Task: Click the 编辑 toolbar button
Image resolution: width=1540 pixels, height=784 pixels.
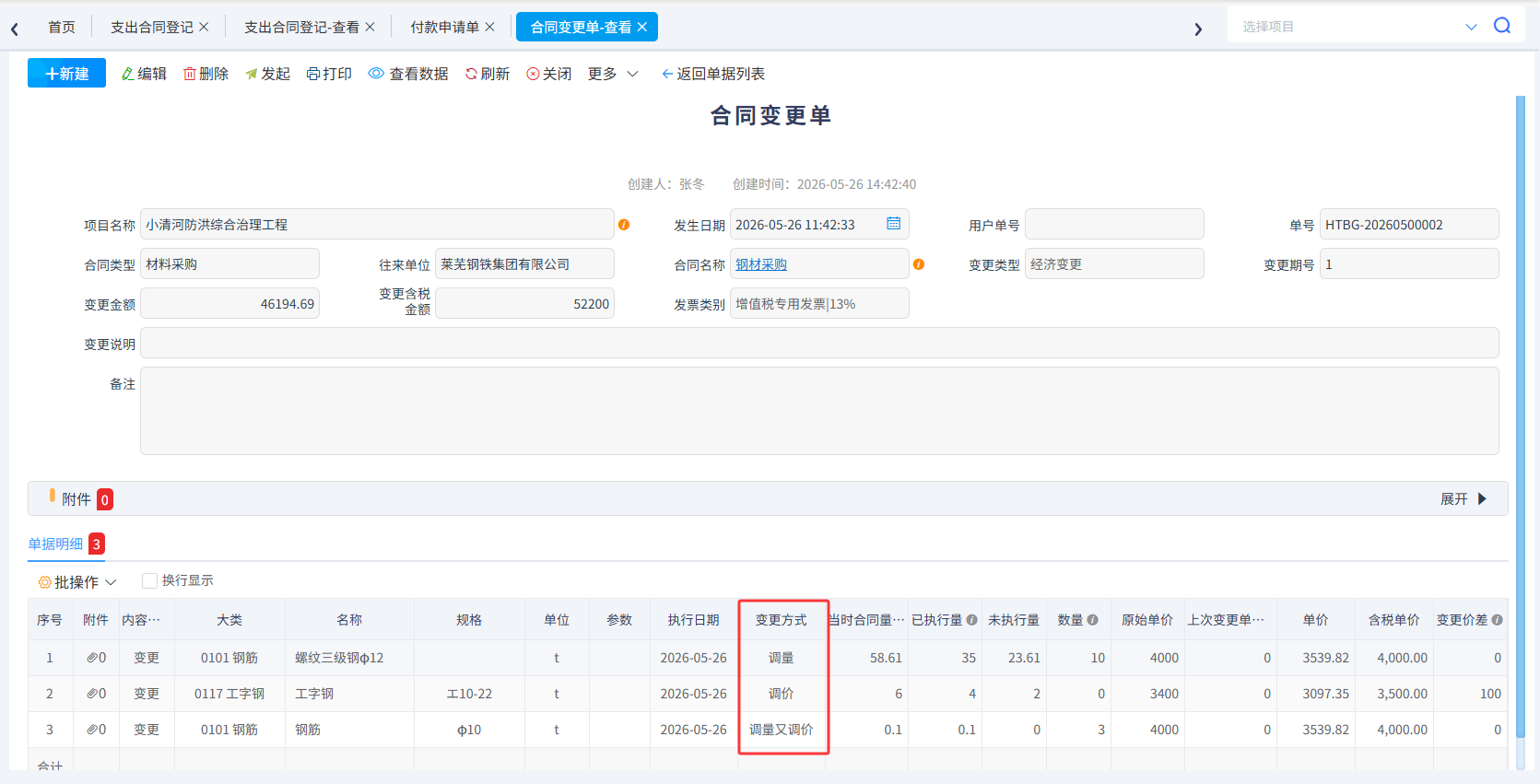Action: tap(144, 74)
